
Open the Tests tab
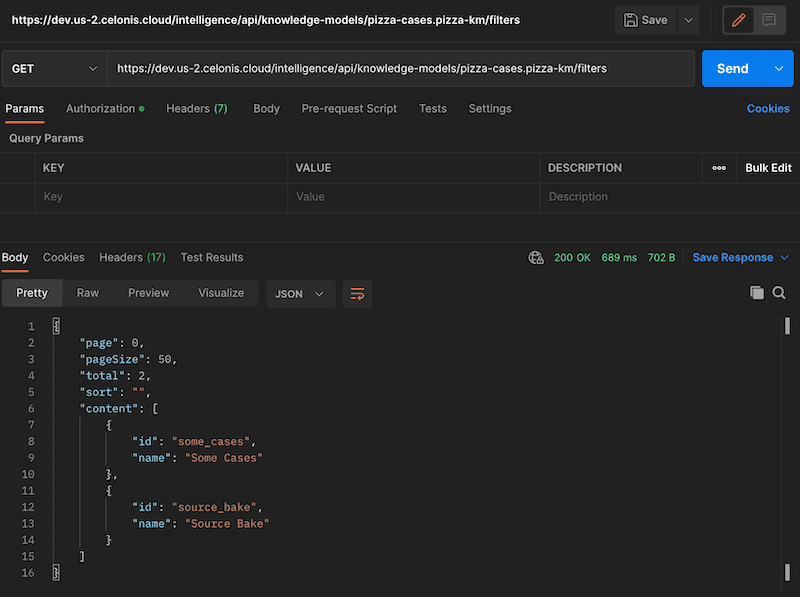(x=433, y=108)
